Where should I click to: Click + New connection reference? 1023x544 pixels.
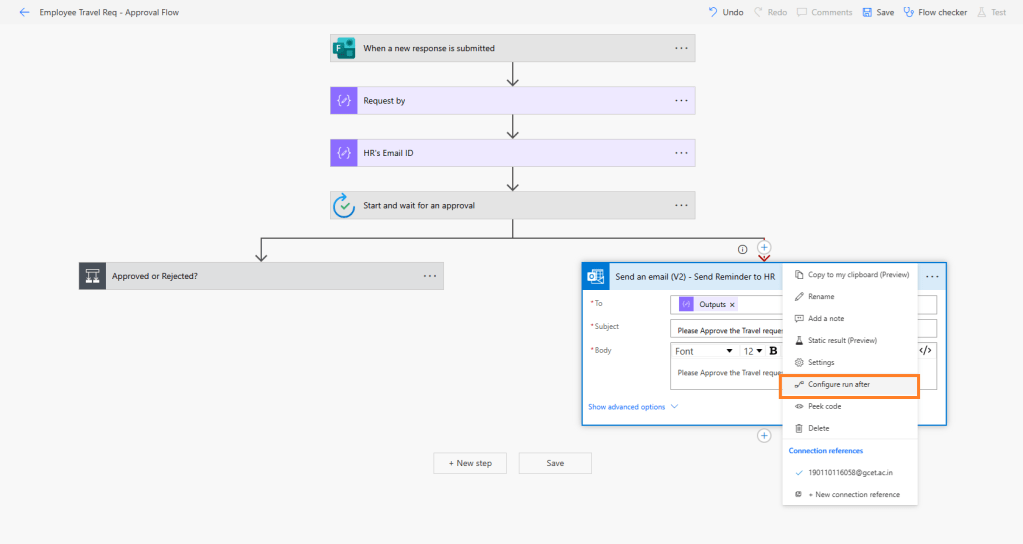click(x=853, y=494)
